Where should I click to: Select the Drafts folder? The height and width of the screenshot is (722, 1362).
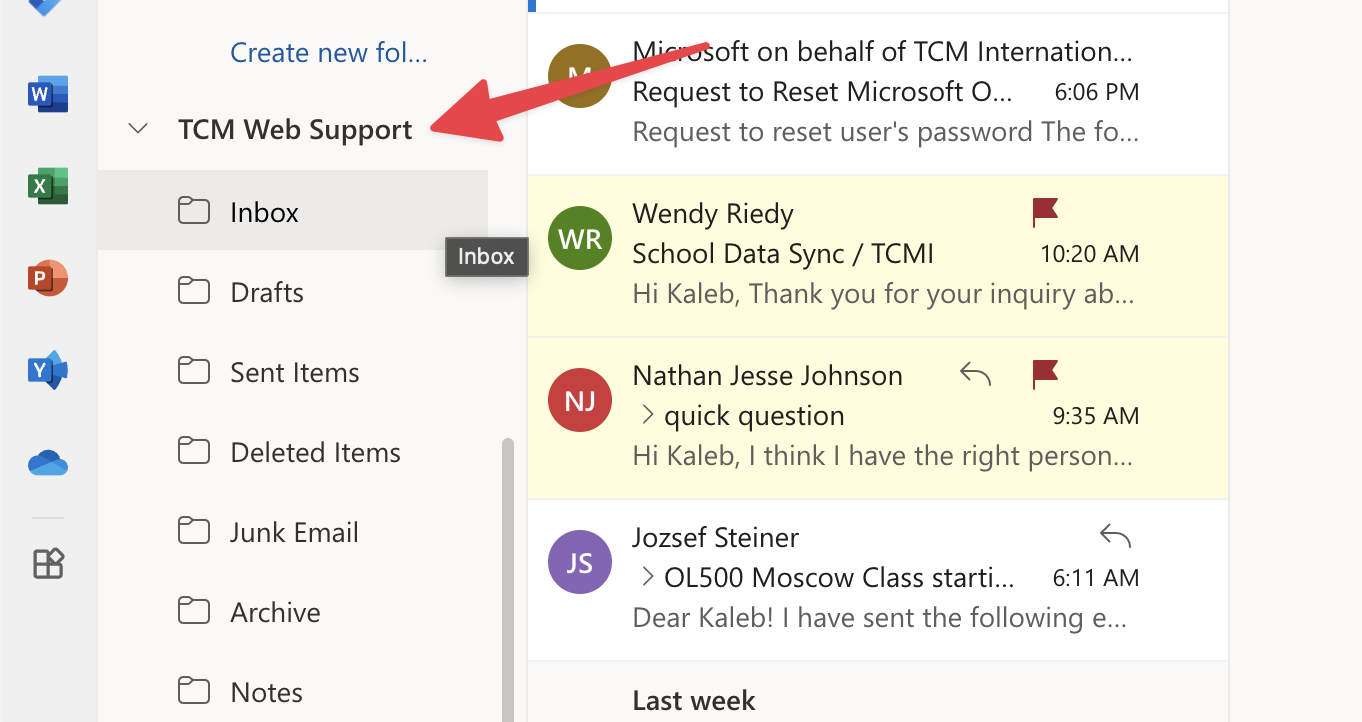pos(267,292)
